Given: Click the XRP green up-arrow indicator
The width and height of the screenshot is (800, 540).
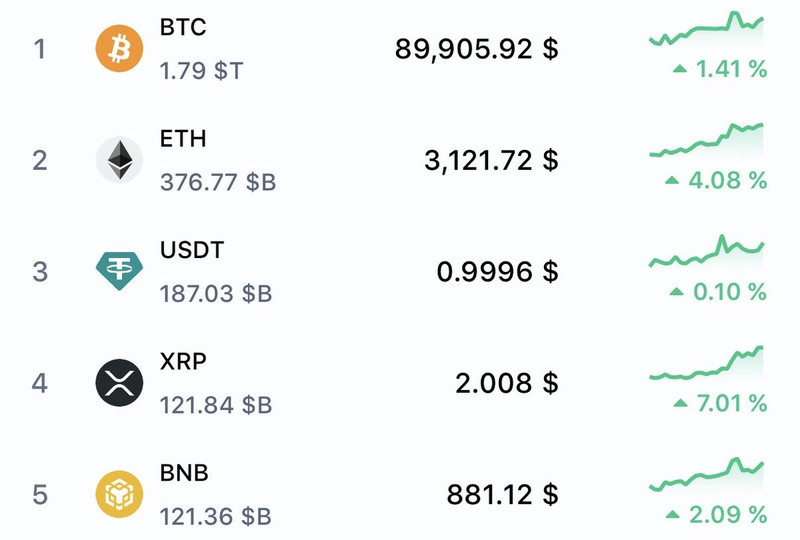Looking at the screenshot, I should click(680, 404).
